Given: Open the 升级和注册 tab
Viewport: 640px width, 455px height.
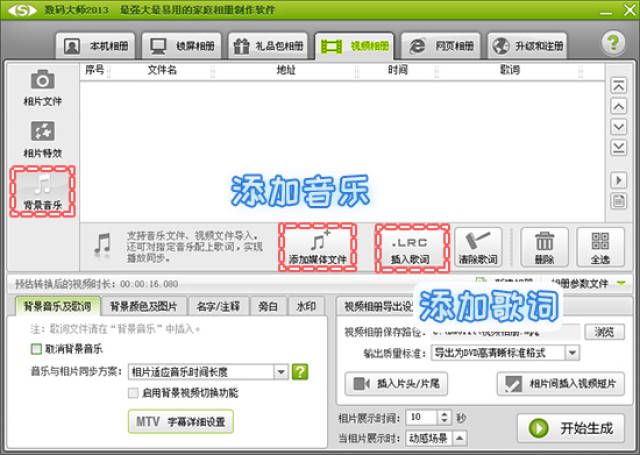Looking at the screenshot, I should (527, 46).
